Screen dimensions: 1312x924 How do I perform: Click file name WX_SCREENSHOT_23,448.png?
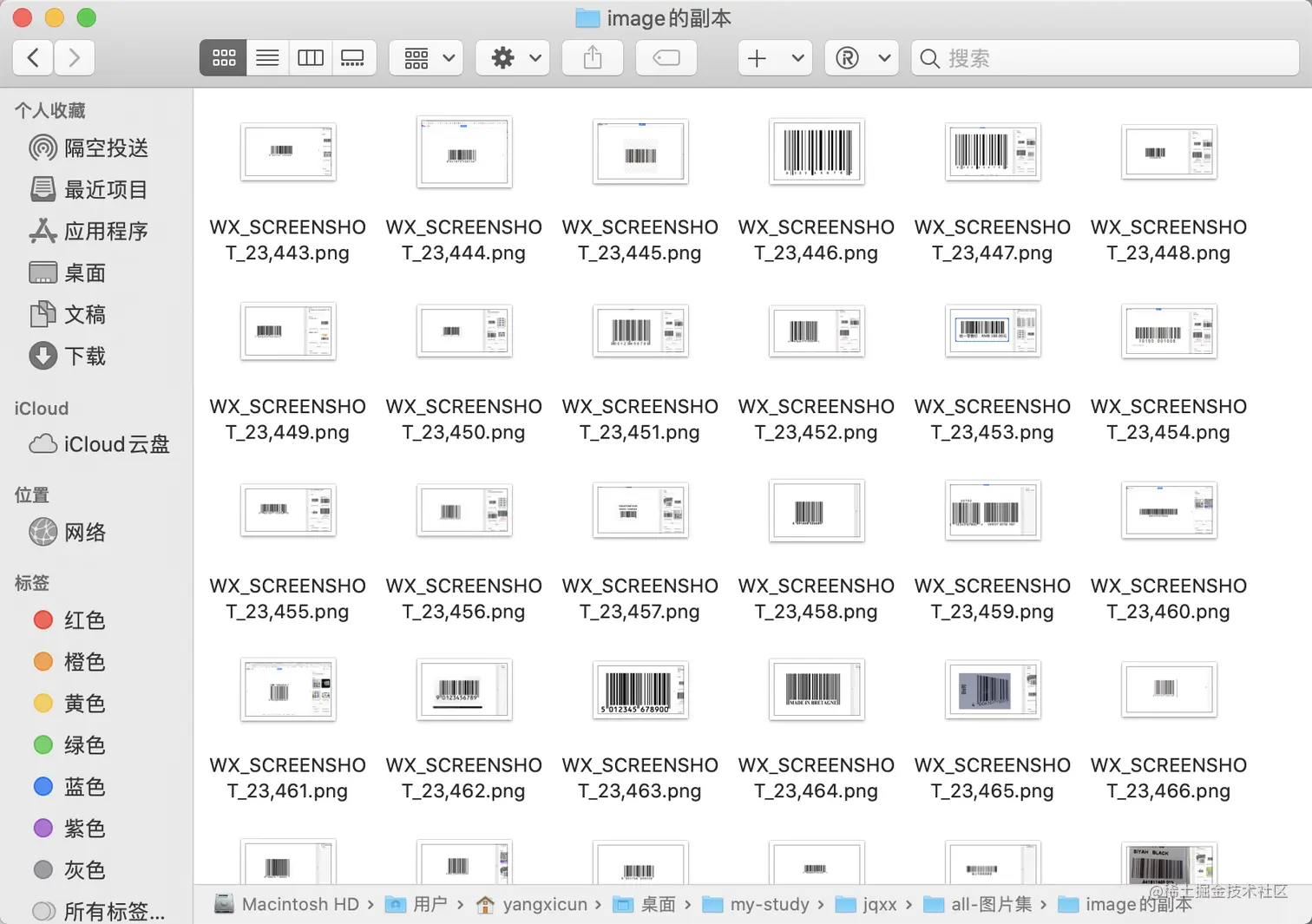(x=1169, y=240)
